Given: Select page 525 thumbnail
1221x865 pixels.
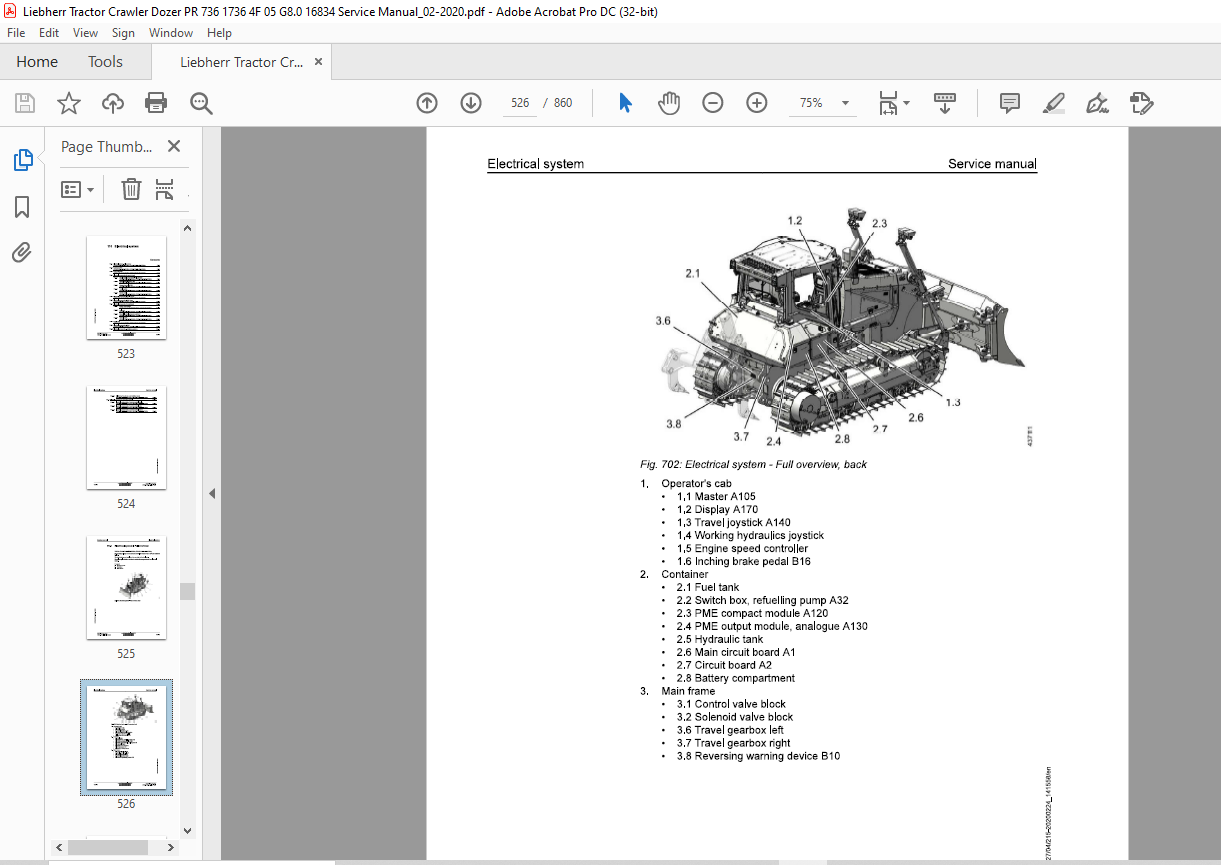Looking at the screenshot, I should 126,588.
